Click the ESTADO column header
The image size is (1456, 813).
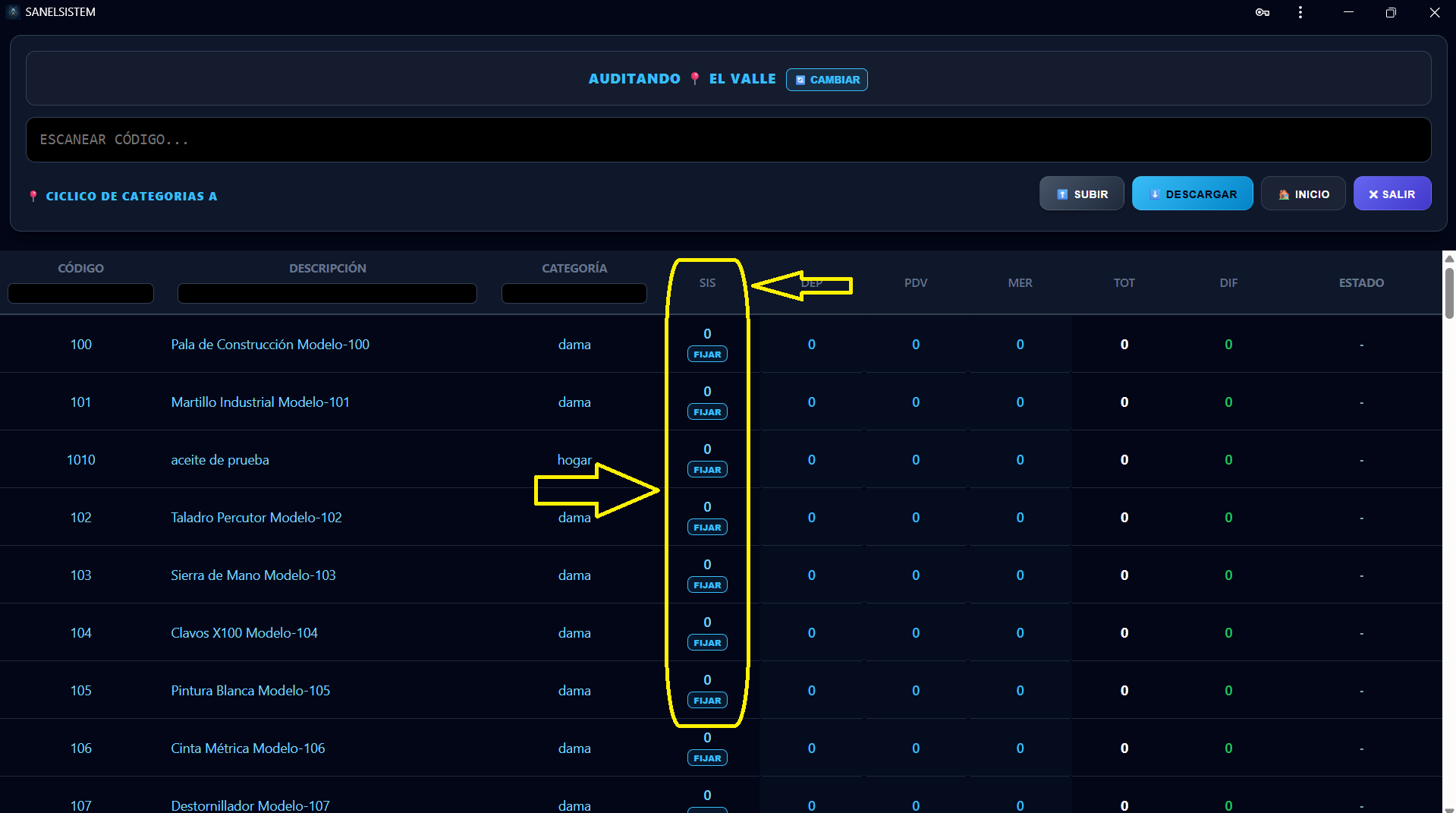pos(1361,282)
